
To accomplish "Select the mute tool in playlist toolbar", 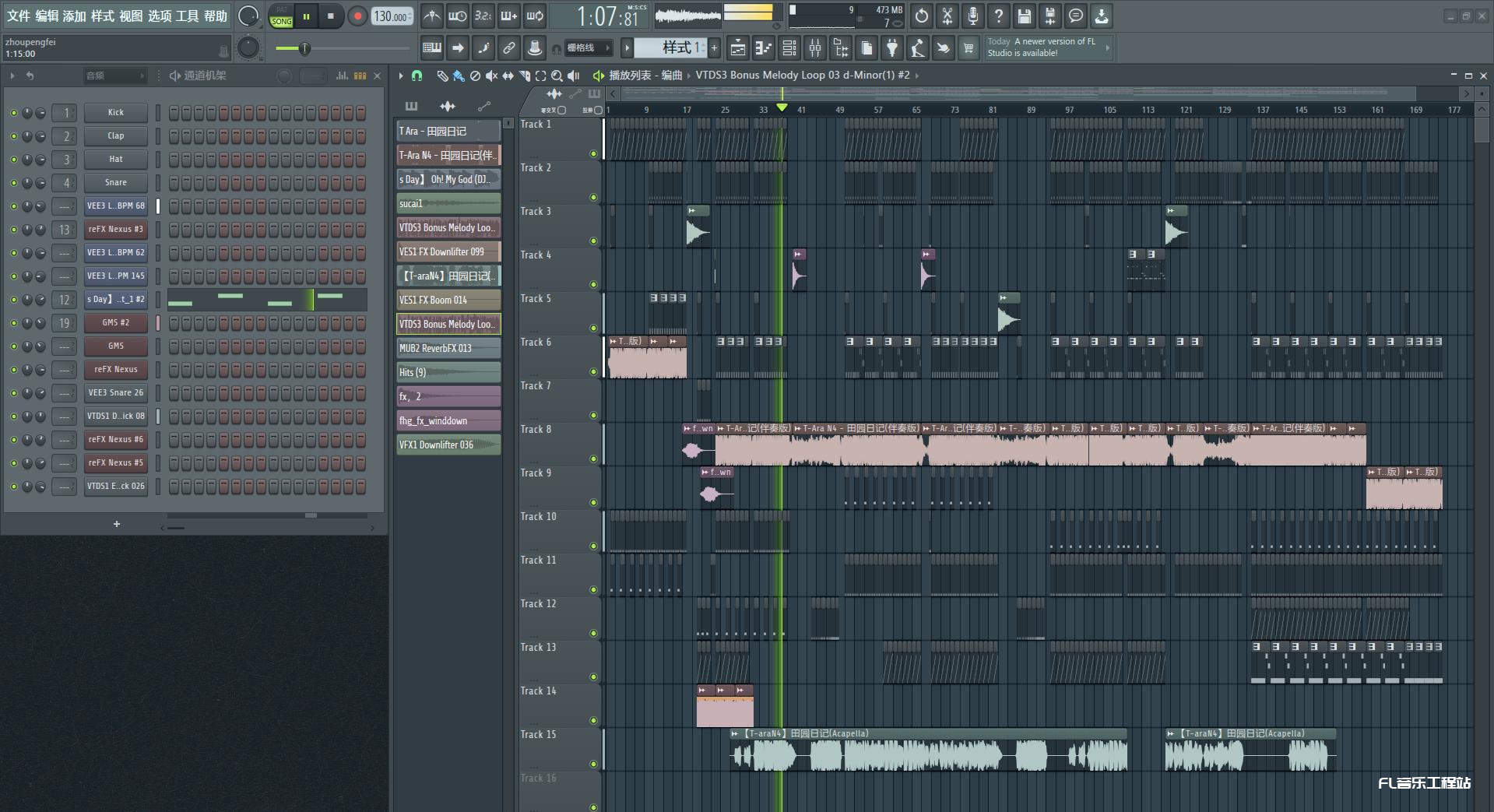I will 491,76.
